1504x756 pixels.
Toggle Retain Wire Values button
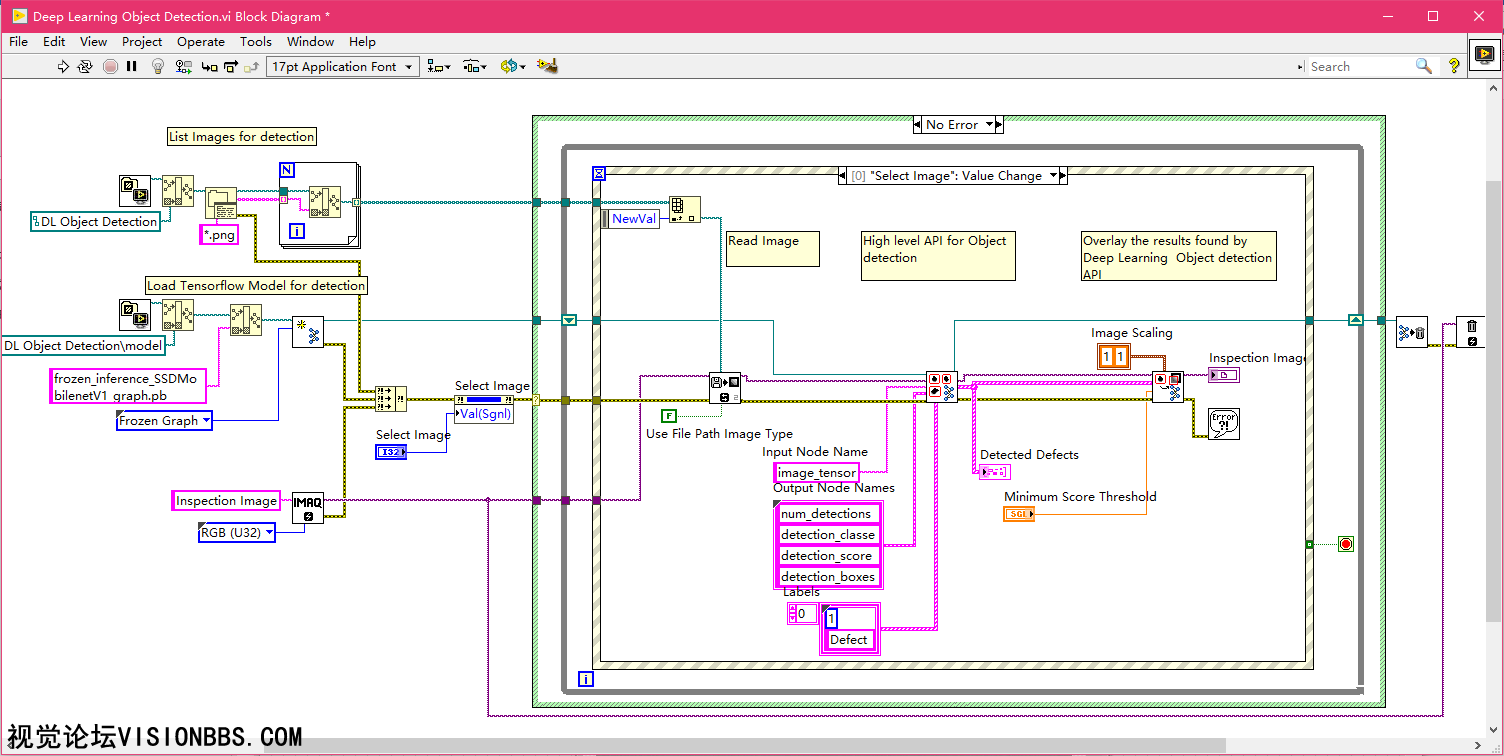183,67
